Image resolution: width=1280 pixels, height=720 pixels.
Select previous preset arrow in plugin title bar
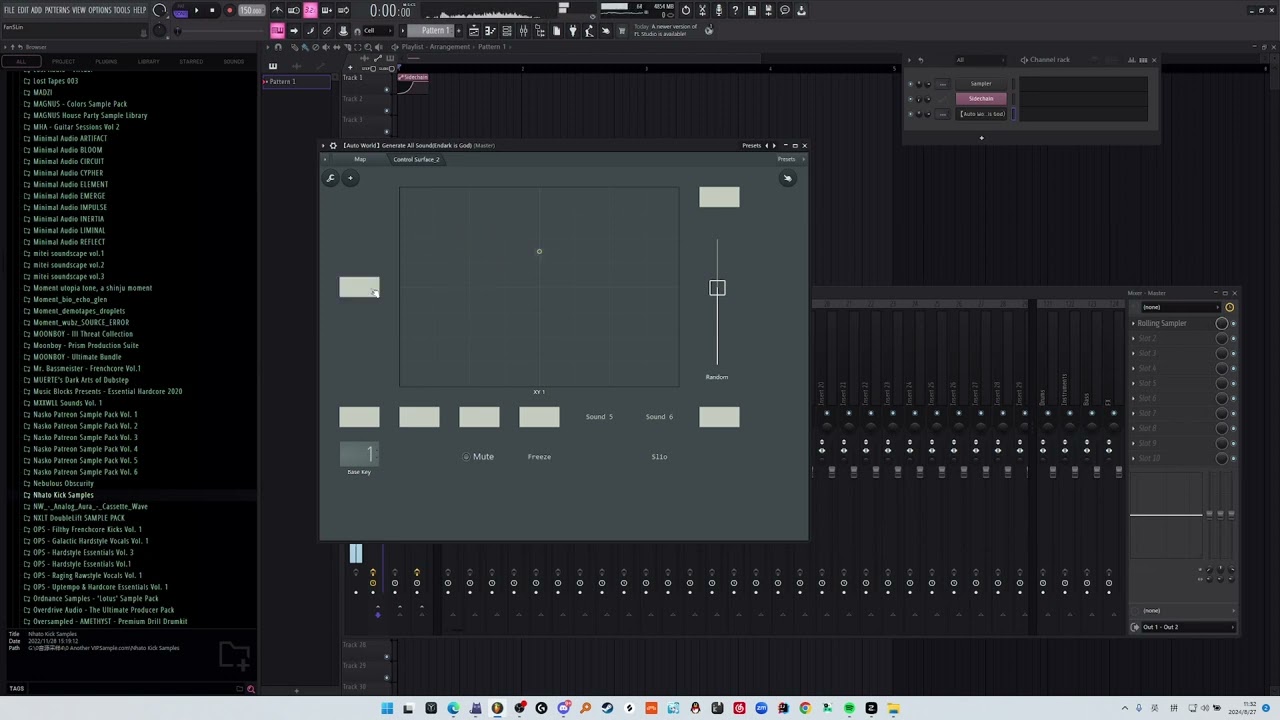click(x=767, y=146)
